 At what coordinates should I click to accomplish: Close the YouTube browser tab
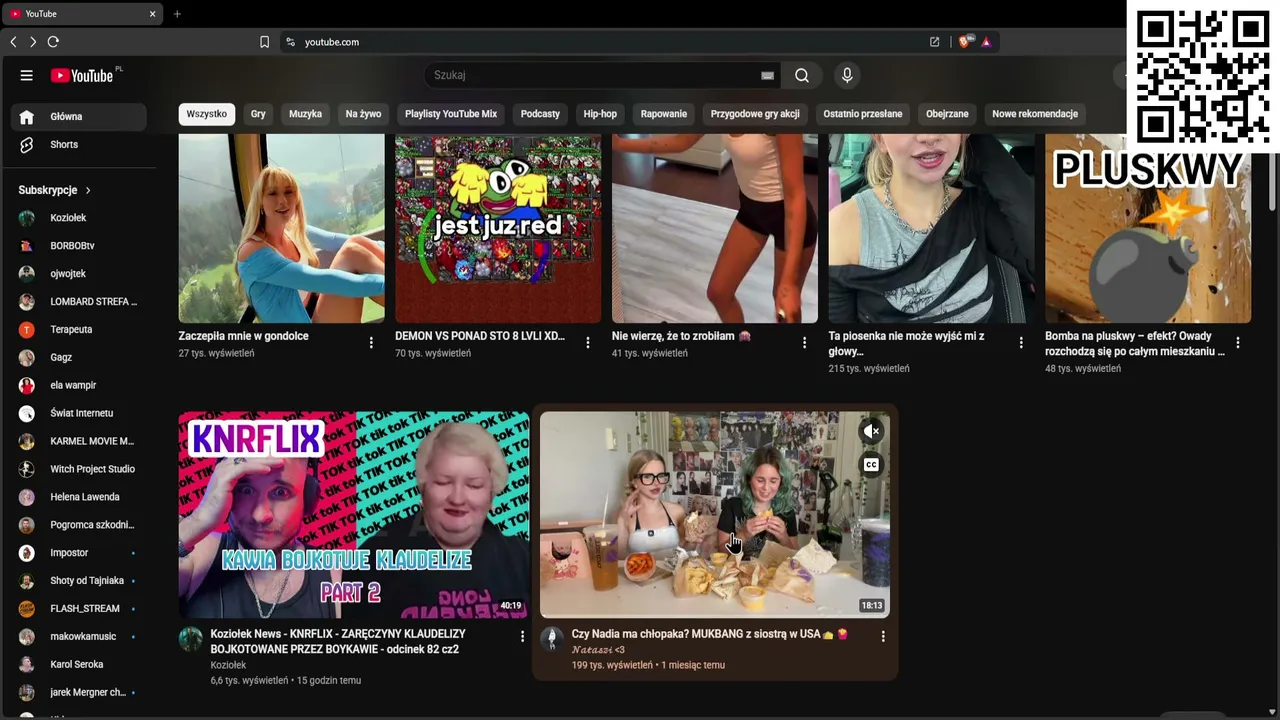point(152,14)
